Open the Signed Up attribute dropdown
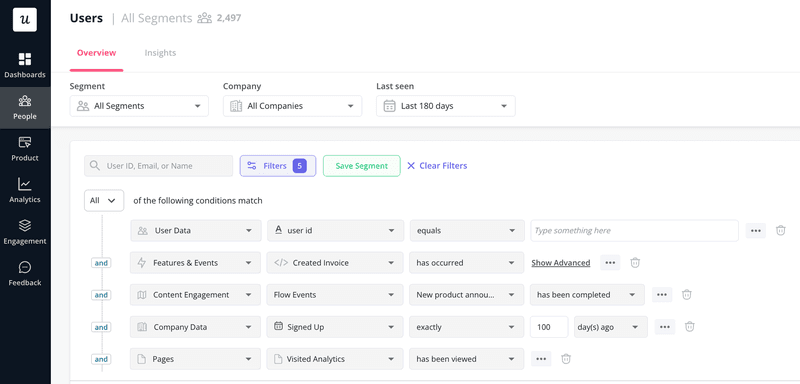Viewport: 800px width, 384px height. (x=335, y=327)
